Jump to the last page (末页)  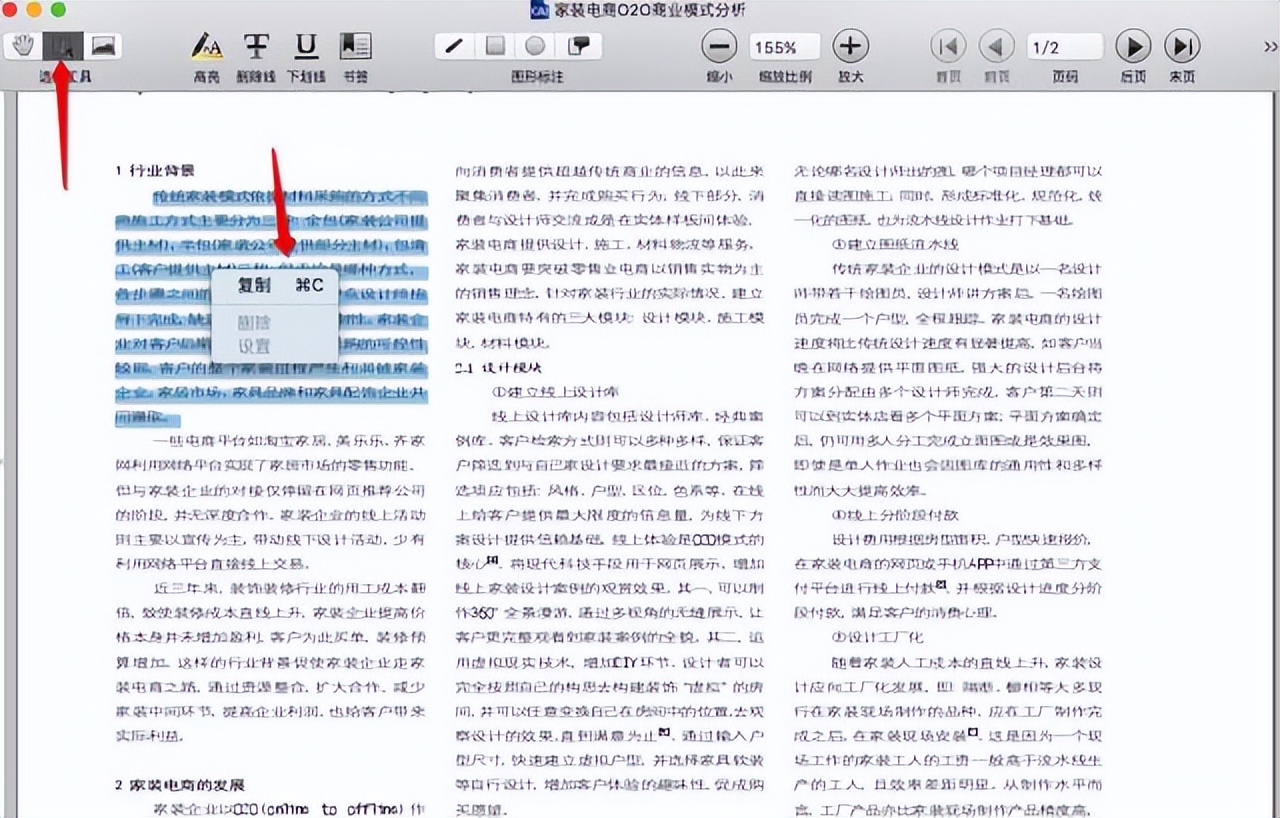(1183, 46)
